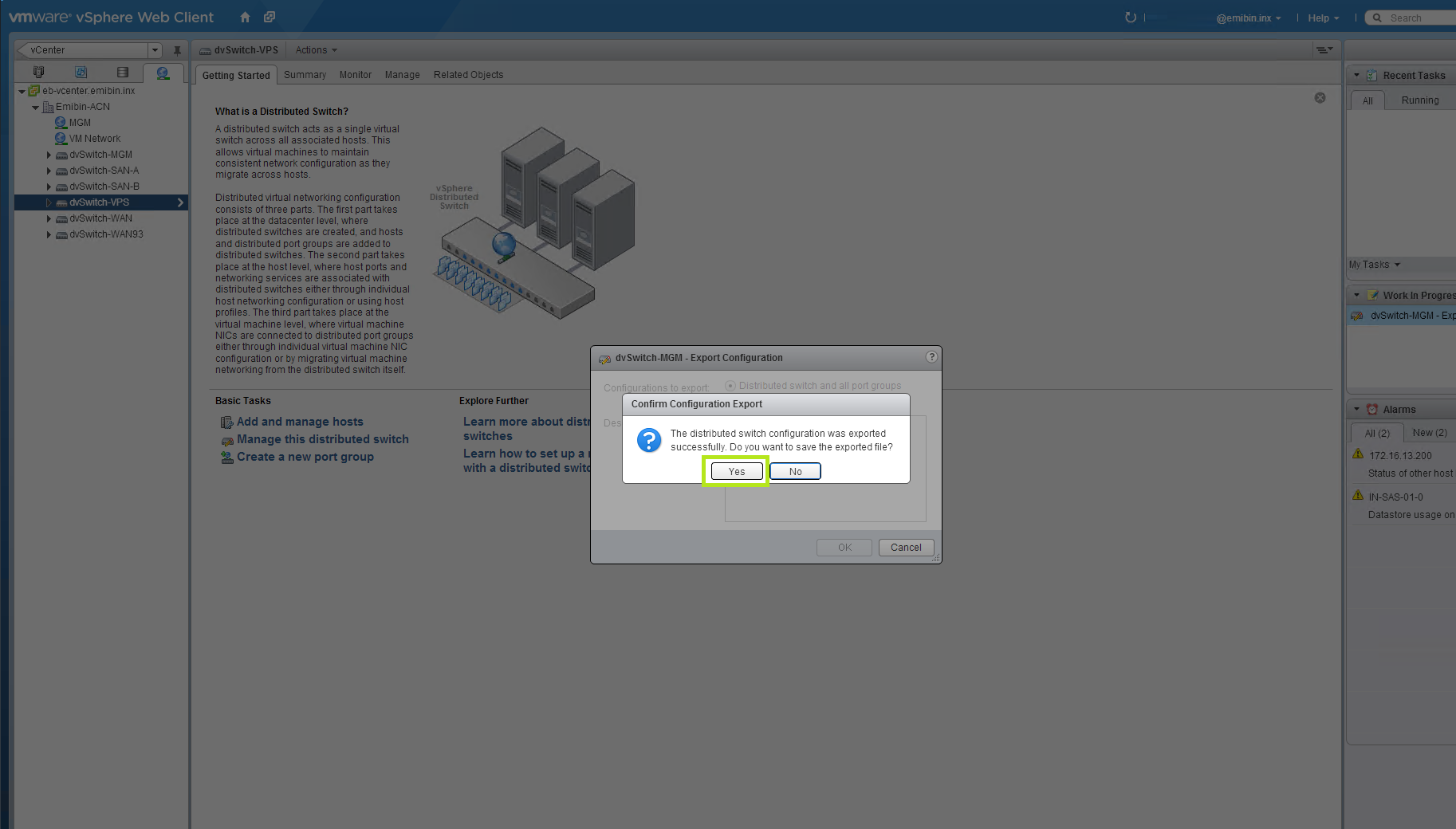Show All recent tasks tab
This screenshot has height=829, width=1456.
1367,100
